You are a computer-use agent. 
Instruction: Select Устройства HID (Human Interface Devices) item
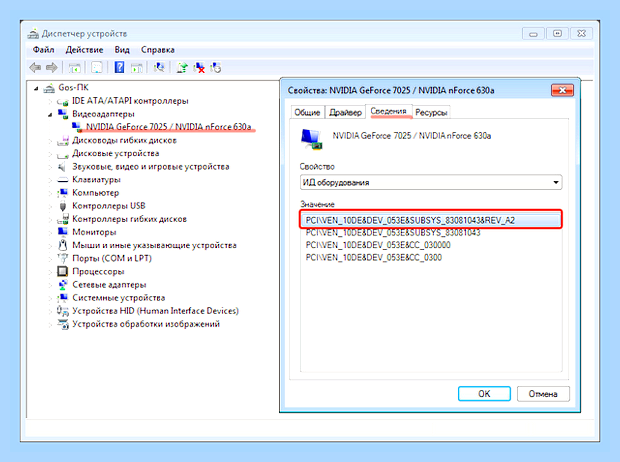pyautogui.click(x=155, y=311)
